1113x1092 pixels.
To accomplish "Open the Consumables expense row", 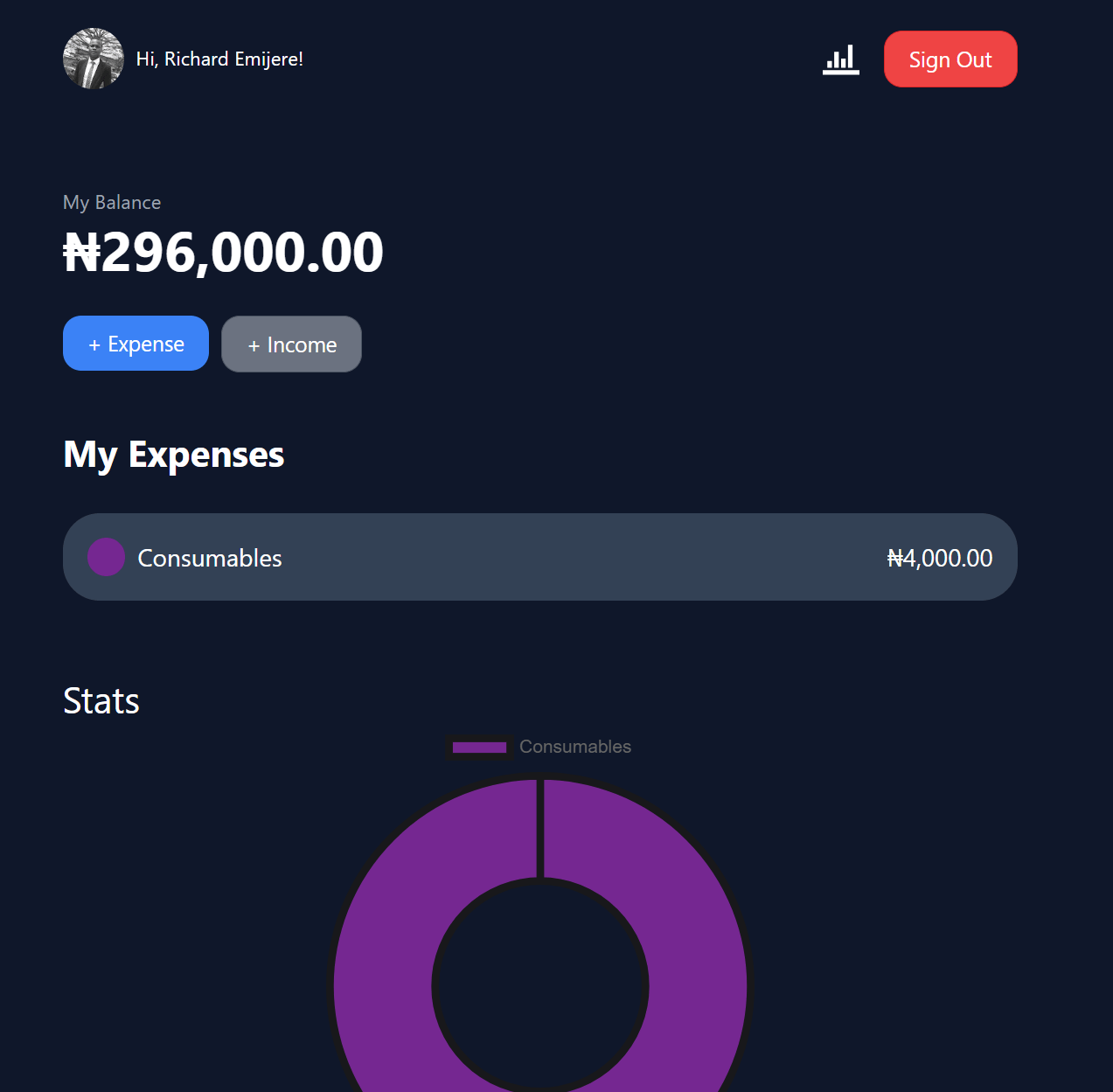I will click(539, 557).
